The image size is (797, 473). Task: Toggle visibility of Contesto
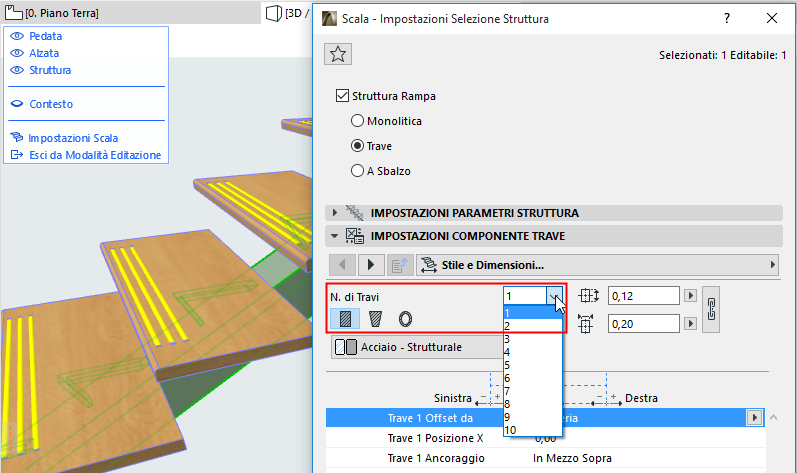point(17,104)
